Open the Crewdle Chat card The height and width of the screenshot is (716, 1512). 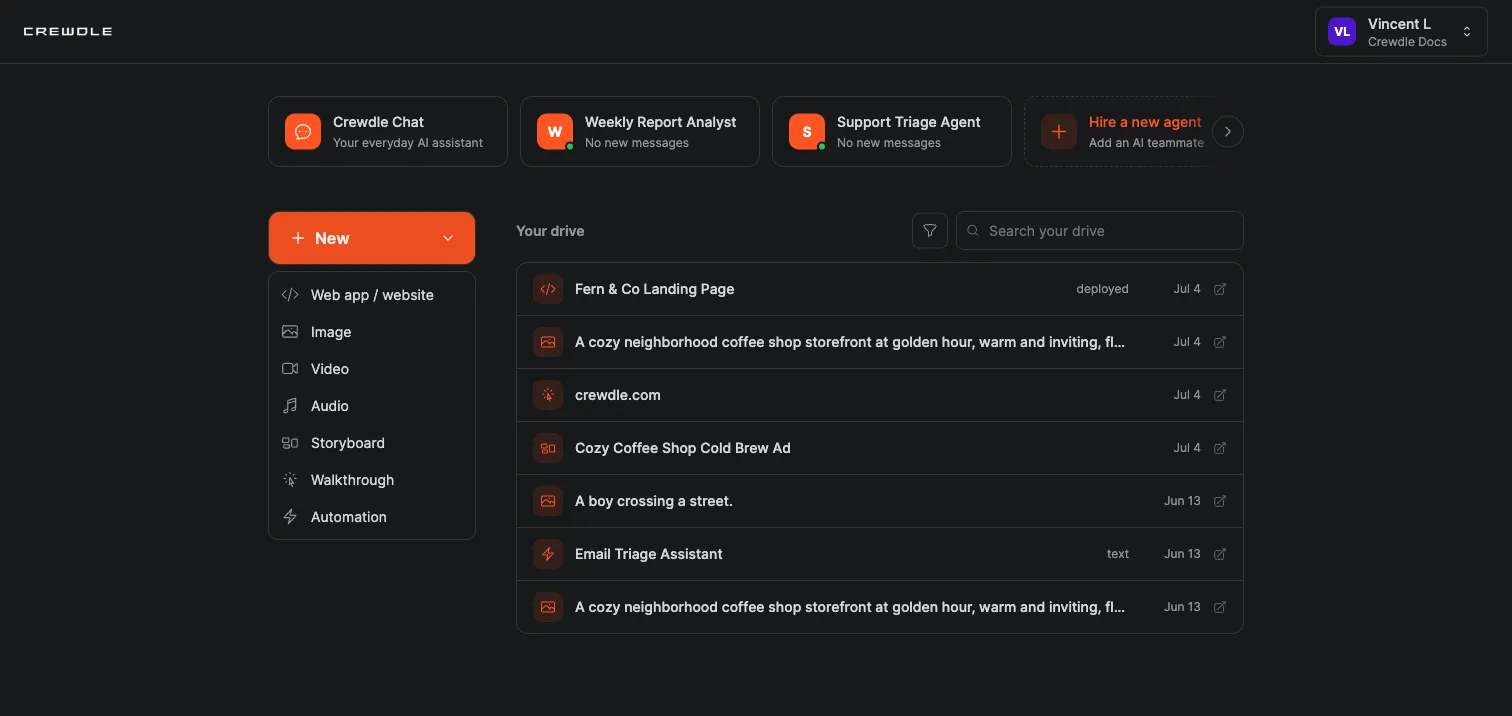tap(388, 131)
